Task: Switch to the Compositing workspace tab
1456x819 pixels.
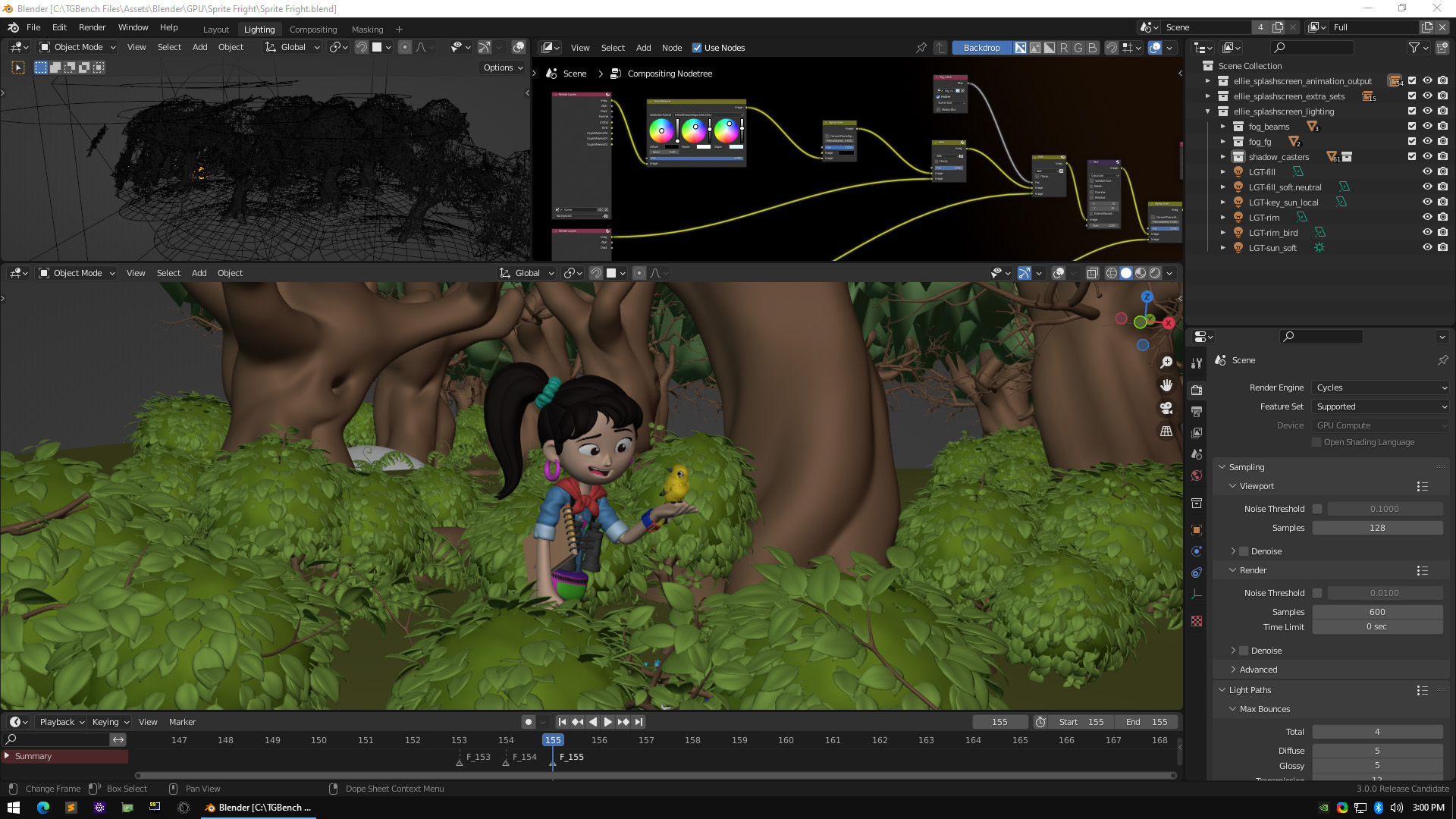Action: click(x=313, y=30)
